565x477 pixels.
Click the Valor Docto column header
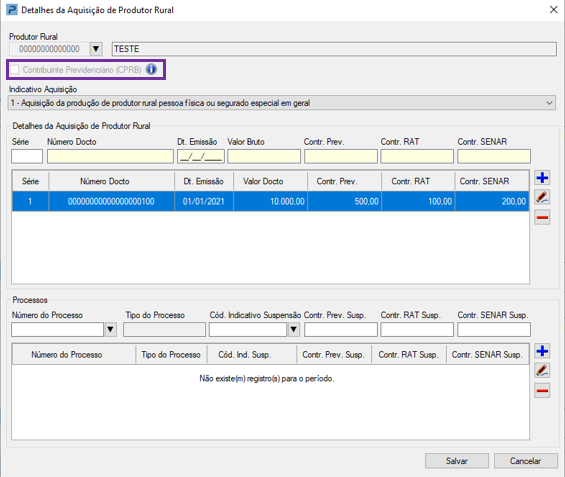pos(263,181)
